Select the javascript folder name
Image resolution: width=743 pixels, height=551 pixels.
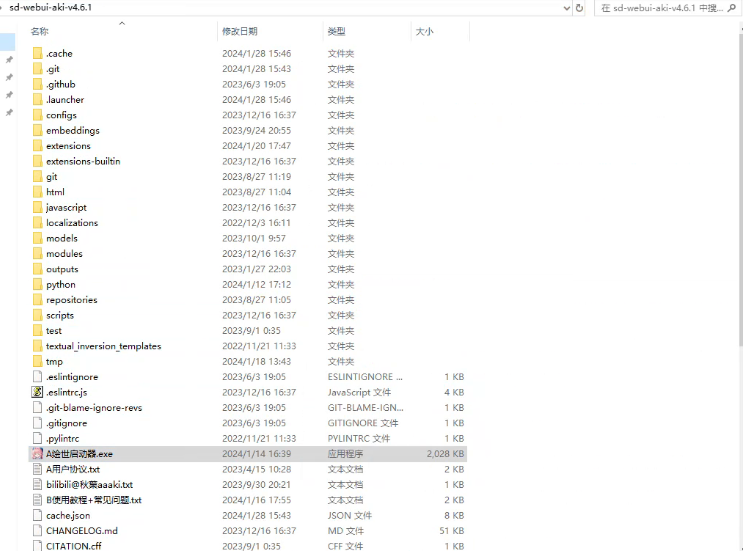(x=66, y=208)
